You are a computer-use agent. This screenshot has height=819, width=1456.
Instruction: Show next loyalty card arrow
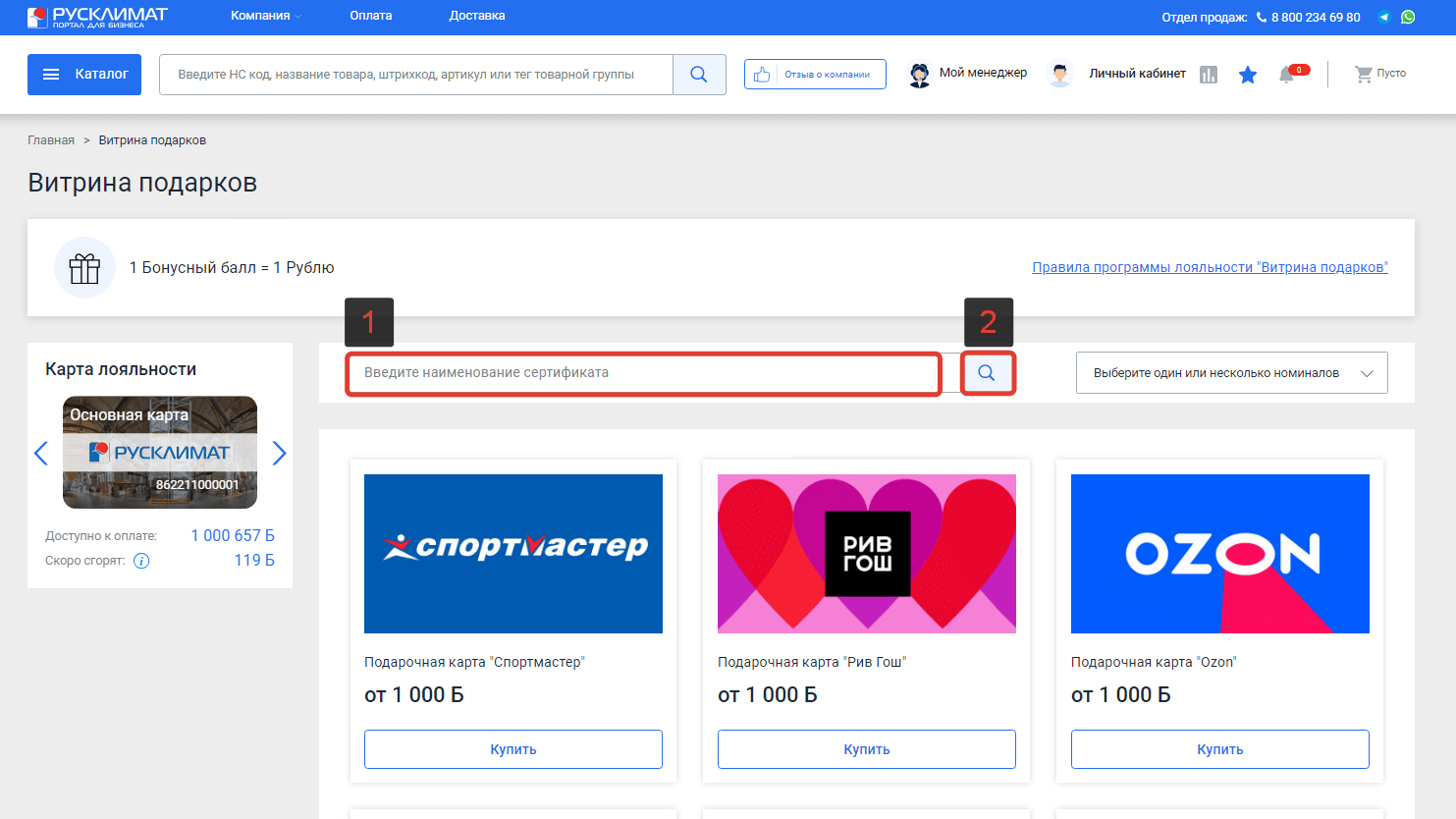[279, 453]
